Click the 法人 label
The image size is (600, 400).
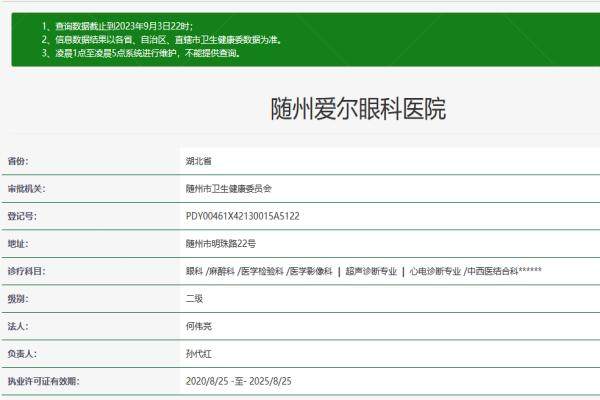18,327
